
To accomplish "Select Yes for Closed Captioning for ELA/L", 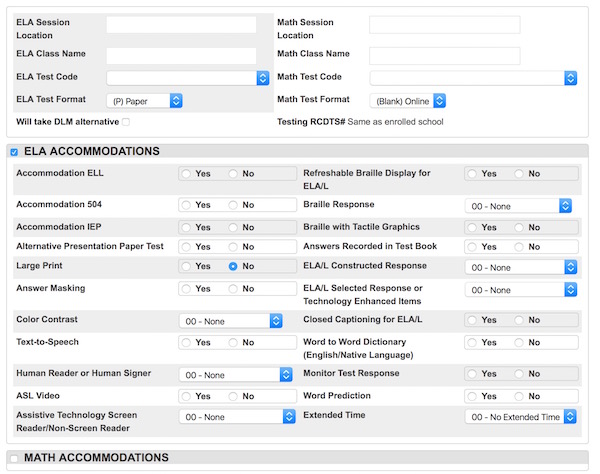I will coord(472,320).
